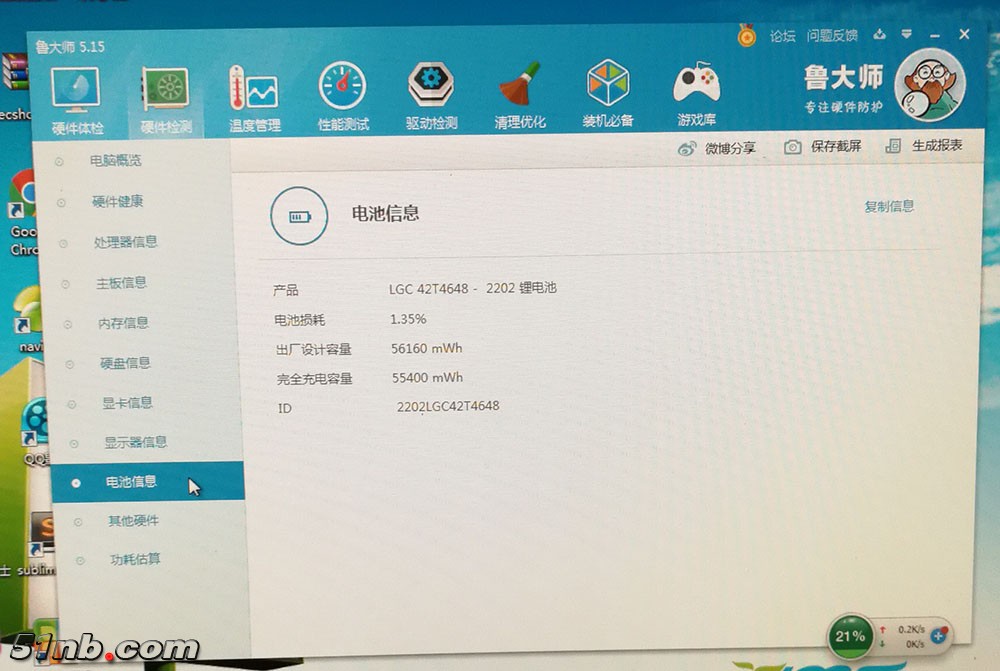The image size is (1000, 671).
Task: Click the battery product text LGC 42T4648
Action: point(473,288)
